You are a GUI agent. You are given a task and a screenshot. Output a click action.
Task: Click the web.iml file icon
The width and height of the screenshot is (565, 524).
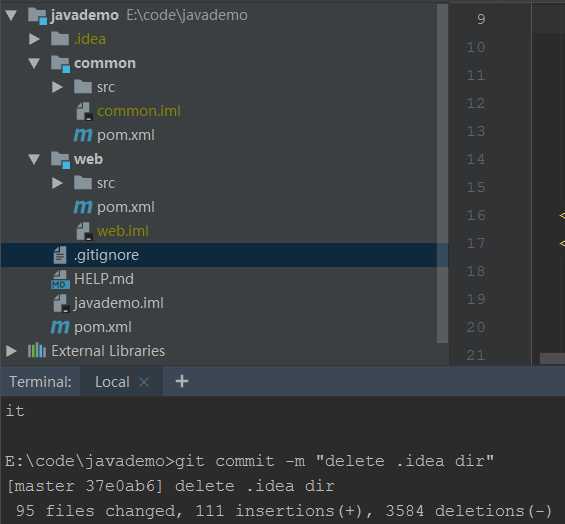[85, 231]
